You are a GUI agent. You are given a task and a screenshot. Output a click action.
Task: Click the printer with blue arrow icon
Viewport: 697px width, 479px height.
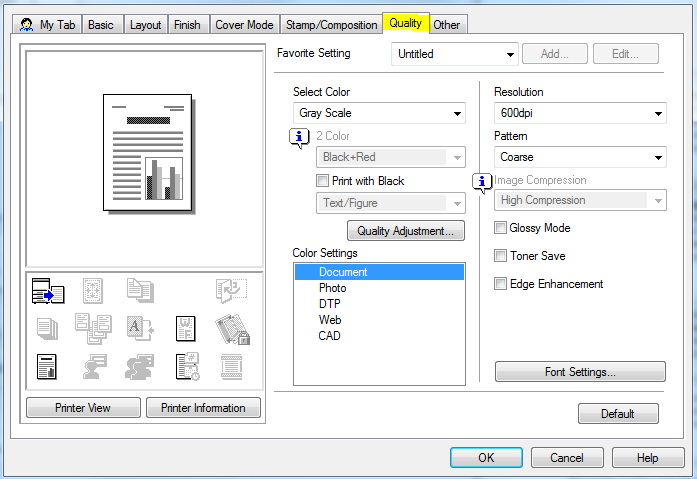(x=47, y=291)
